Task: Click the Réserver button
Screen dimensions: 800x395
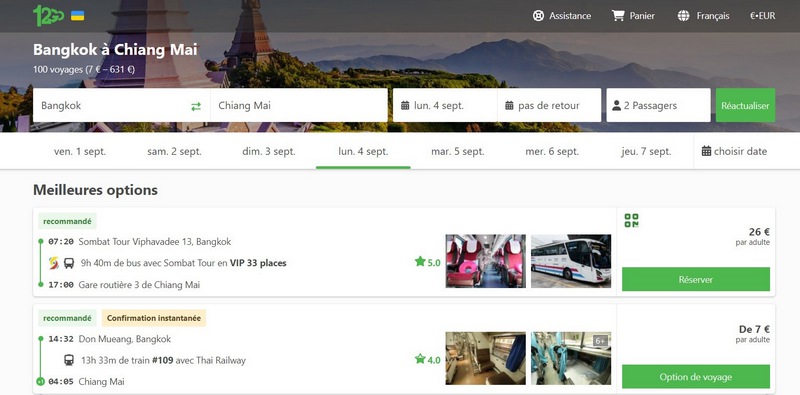Action: pos(696,279)
